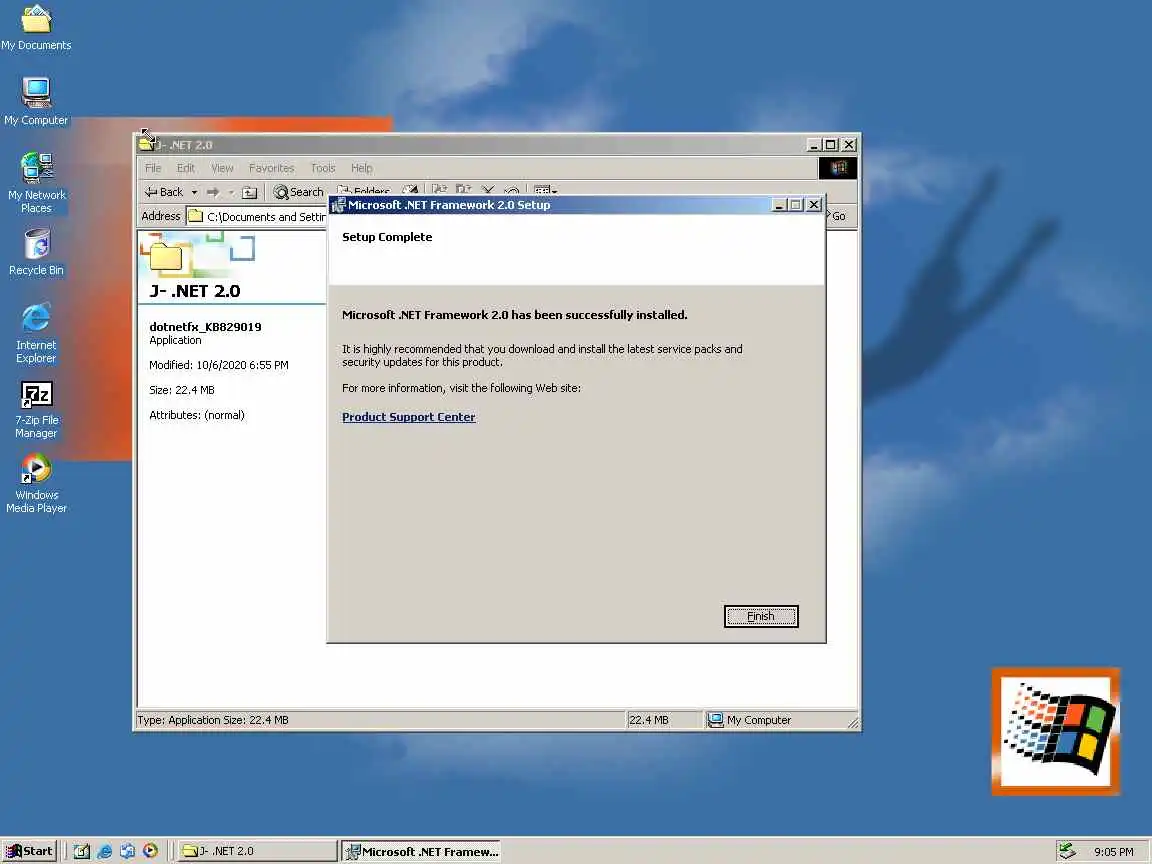Click the Back button in Explorer toolbar
The image size is (1152, 864).
[164, 192]
